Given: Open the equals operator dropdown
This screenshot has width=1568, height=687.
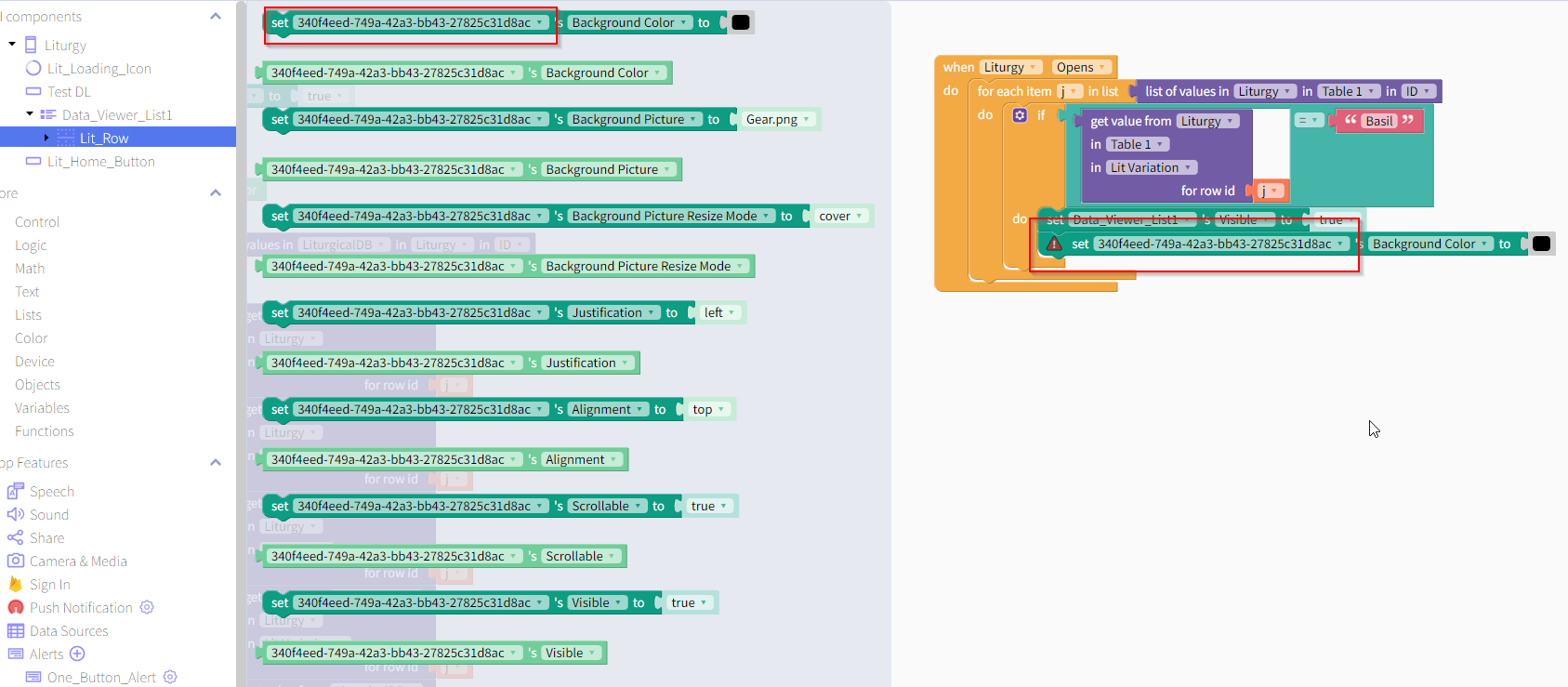Looking at the screenshot, I should 1309,120.
